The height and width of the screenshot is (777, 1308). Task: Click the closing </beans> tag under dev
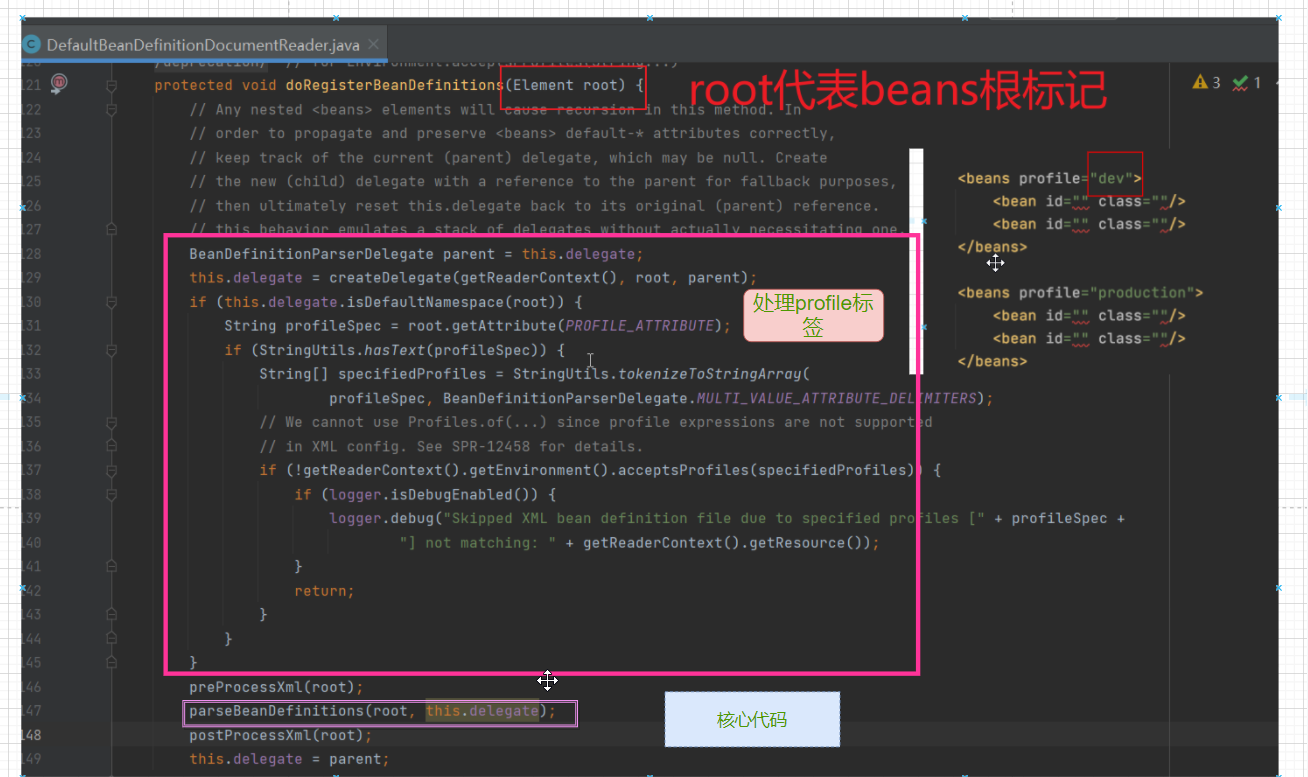[992, 246]
